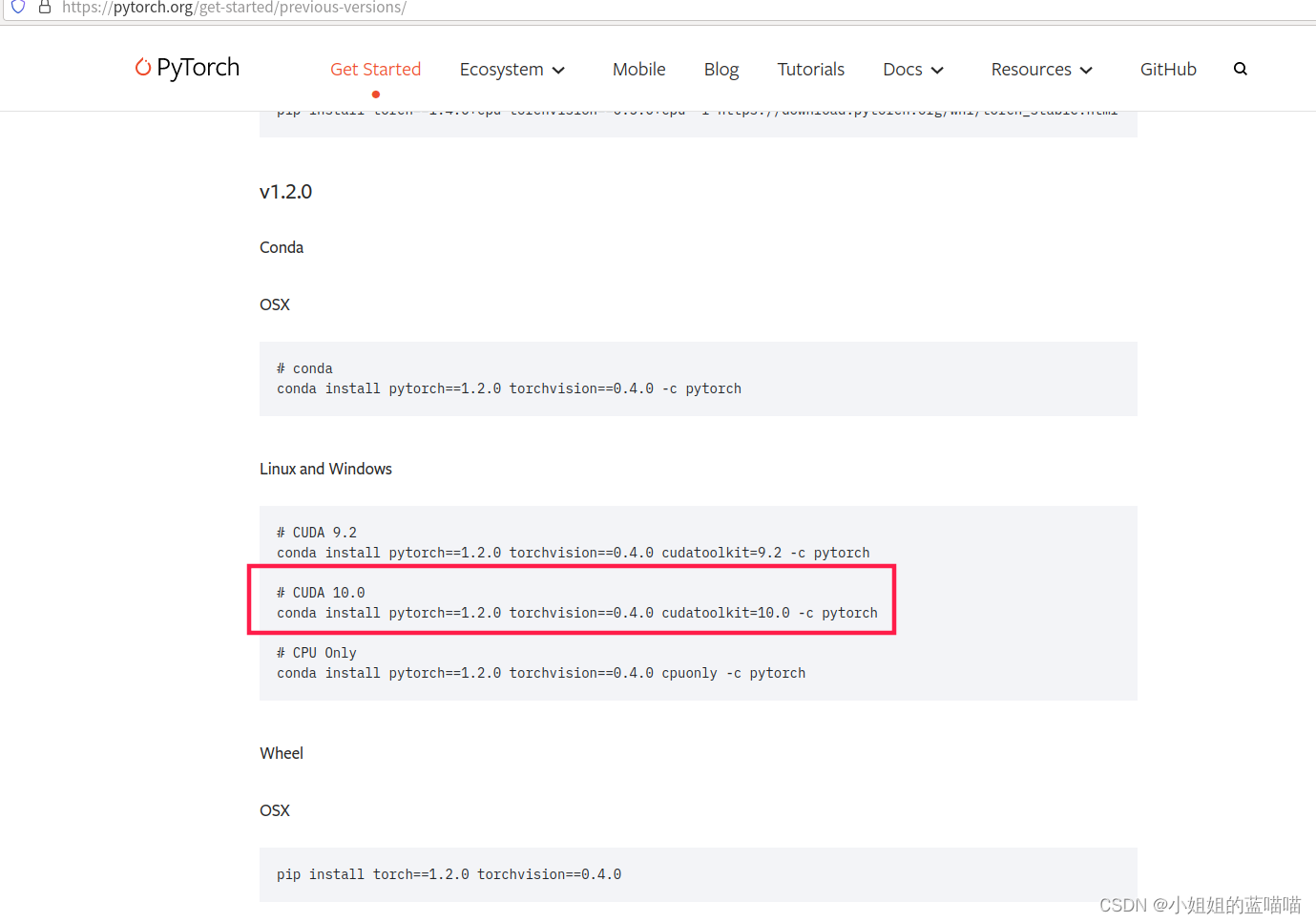Viewport: 1316px width, 923px height.
Task: Click the '# CUDA 10.0' comment line
Action: (321, 593)
